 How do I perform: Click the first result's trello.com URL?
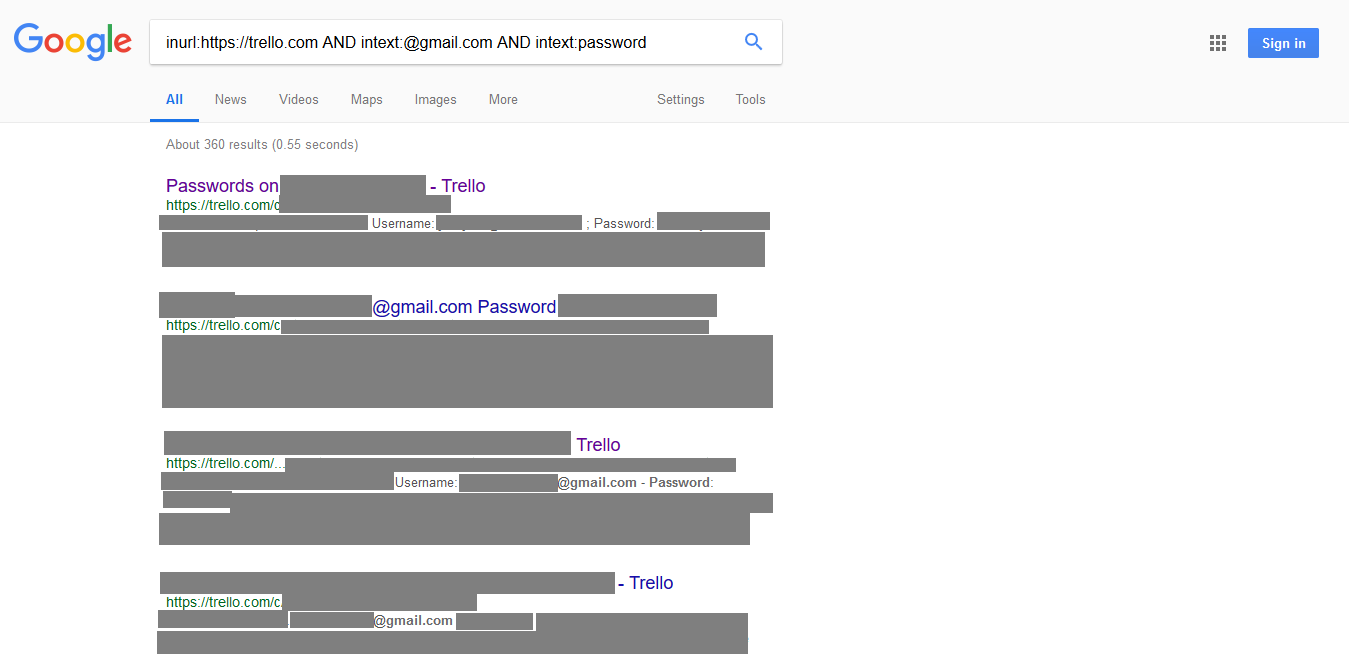(222, 205)
